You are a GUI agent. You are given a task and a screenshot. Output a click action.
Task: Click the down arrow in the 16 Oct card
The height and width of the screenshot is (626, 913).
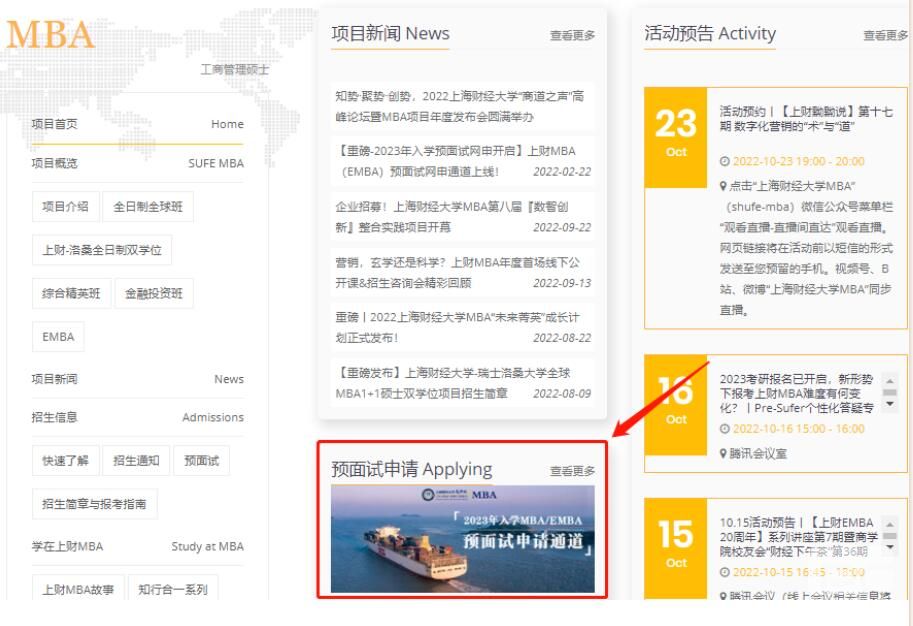pyautogui.click(x=890, y=404)
